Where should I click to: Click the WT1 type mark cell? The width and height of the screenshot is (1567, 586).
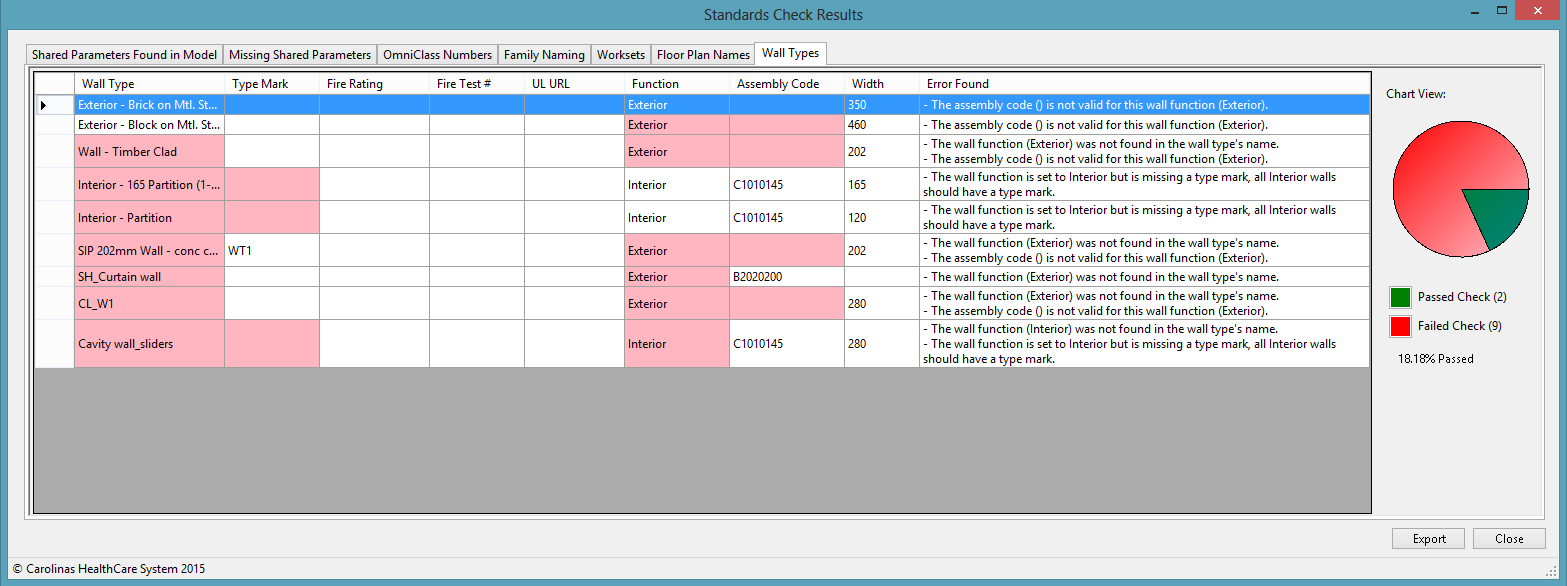240,250
